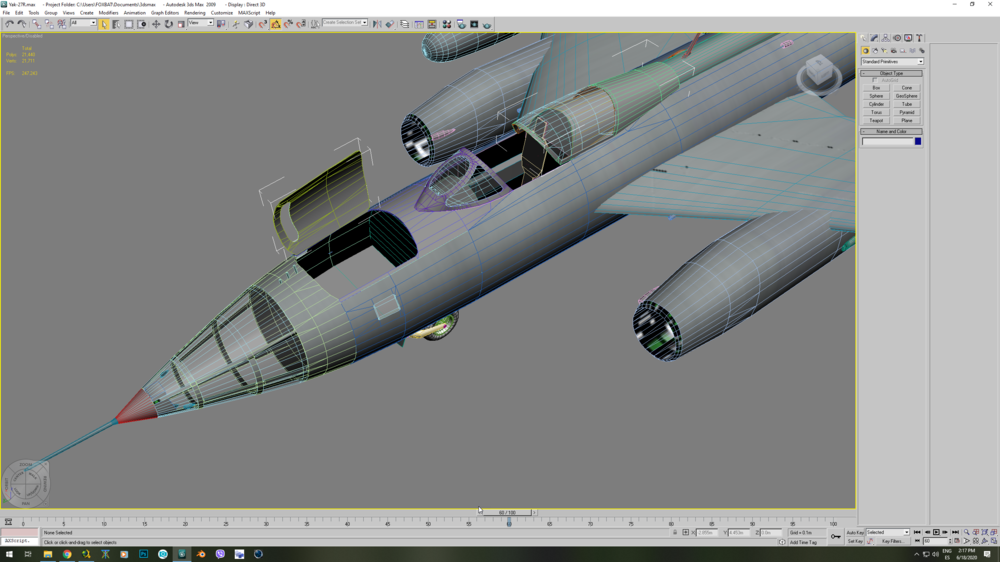This screenshot has width=1000, height=562.
Task: Select the Scale tool
Action: coord(181,24)
